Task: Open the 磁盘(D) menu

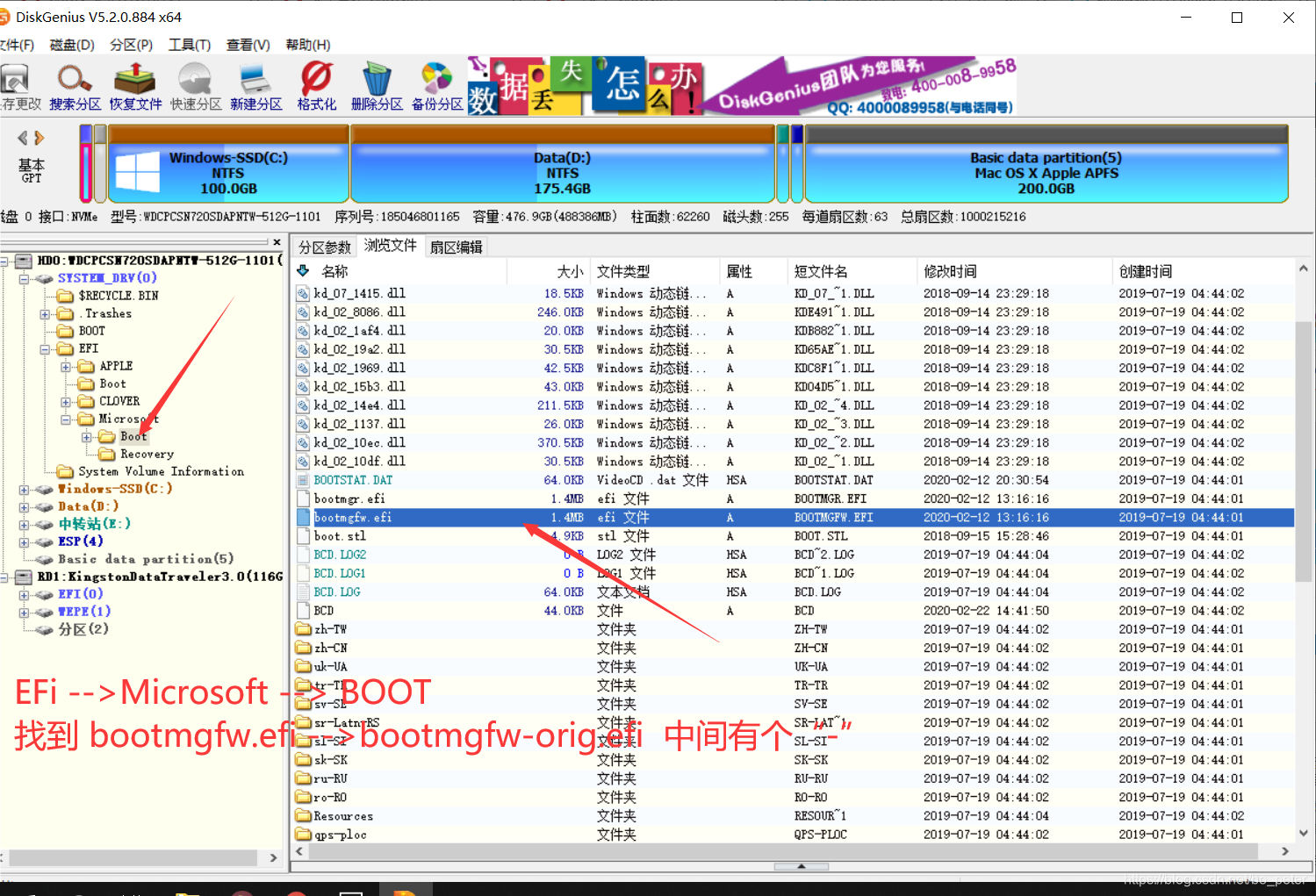Action: tap(72, 45)
